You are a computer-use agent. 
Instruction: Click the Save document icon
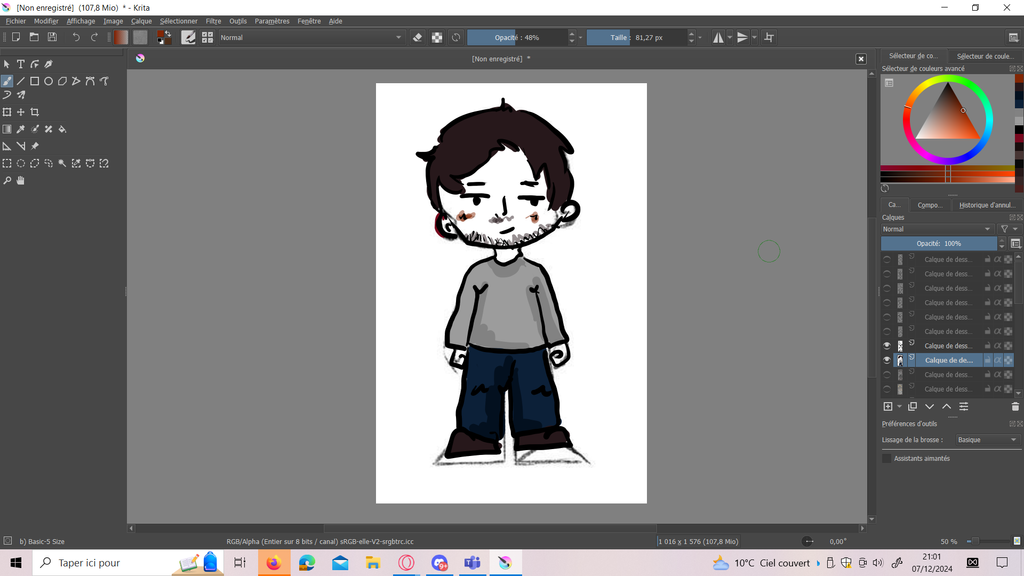pyautogui.click(x=51, y=37)
